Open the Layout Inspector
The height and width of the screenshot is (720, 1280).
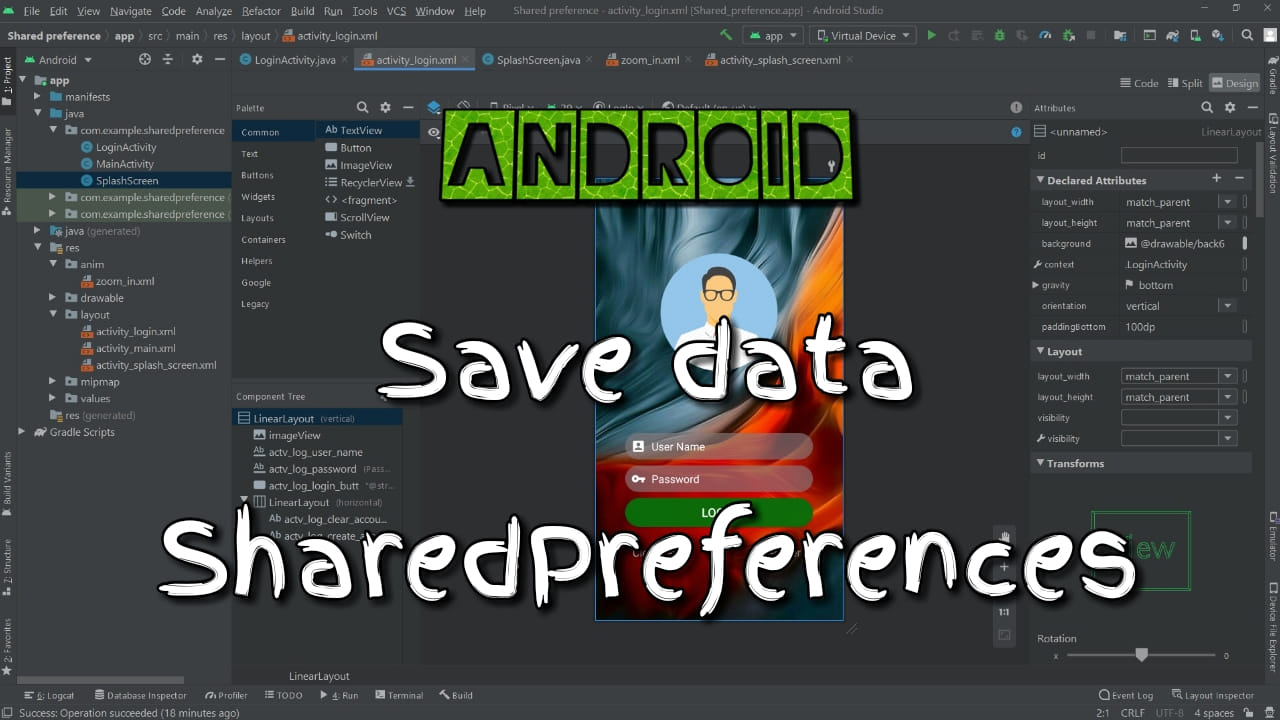point(1212,695)
